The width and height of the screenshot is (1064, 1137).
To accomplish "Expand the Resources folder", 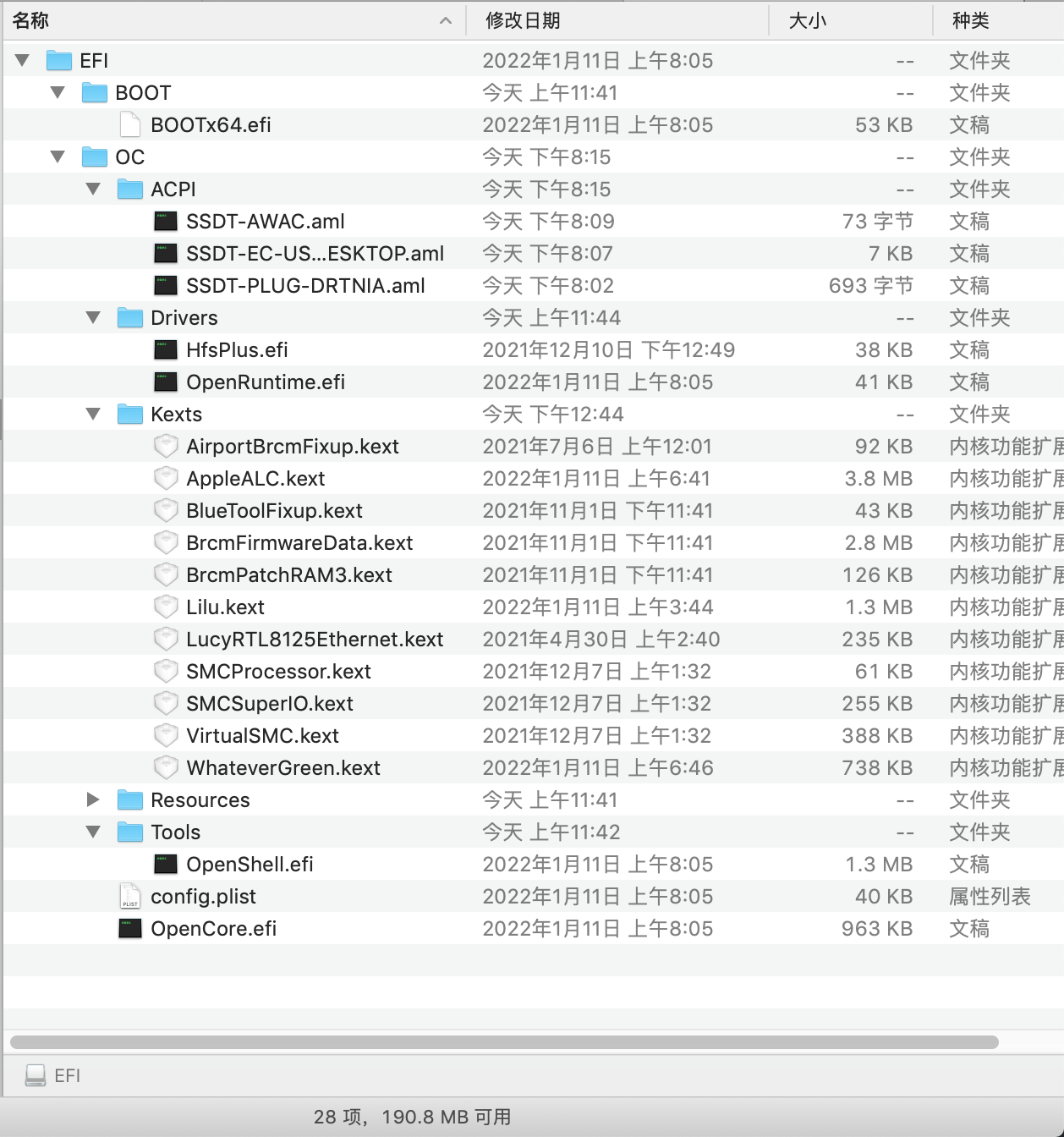I will [93, 799].
